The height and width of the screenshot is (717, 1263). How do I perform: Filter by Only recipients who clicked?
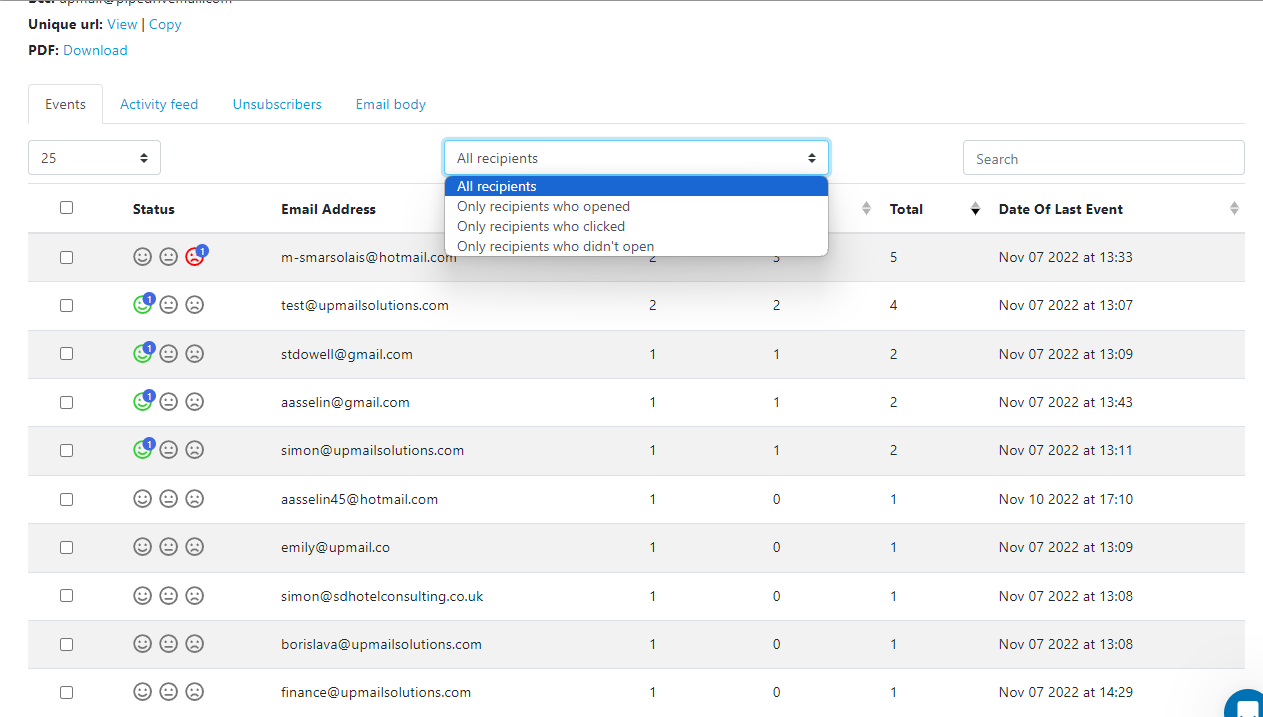tap(636, 226)
